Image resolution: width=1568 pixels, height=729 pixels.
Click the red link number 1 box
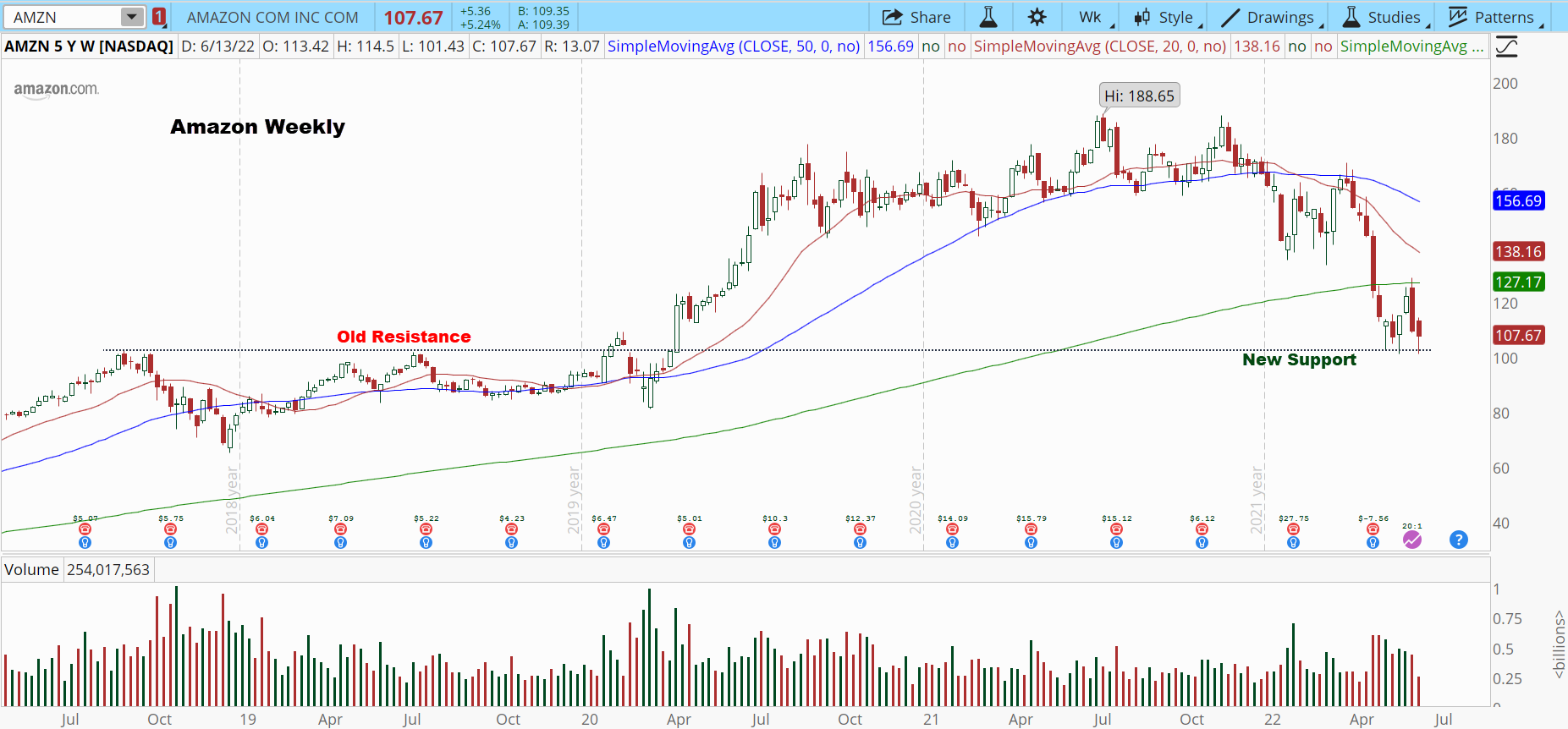tap(159, 17)
